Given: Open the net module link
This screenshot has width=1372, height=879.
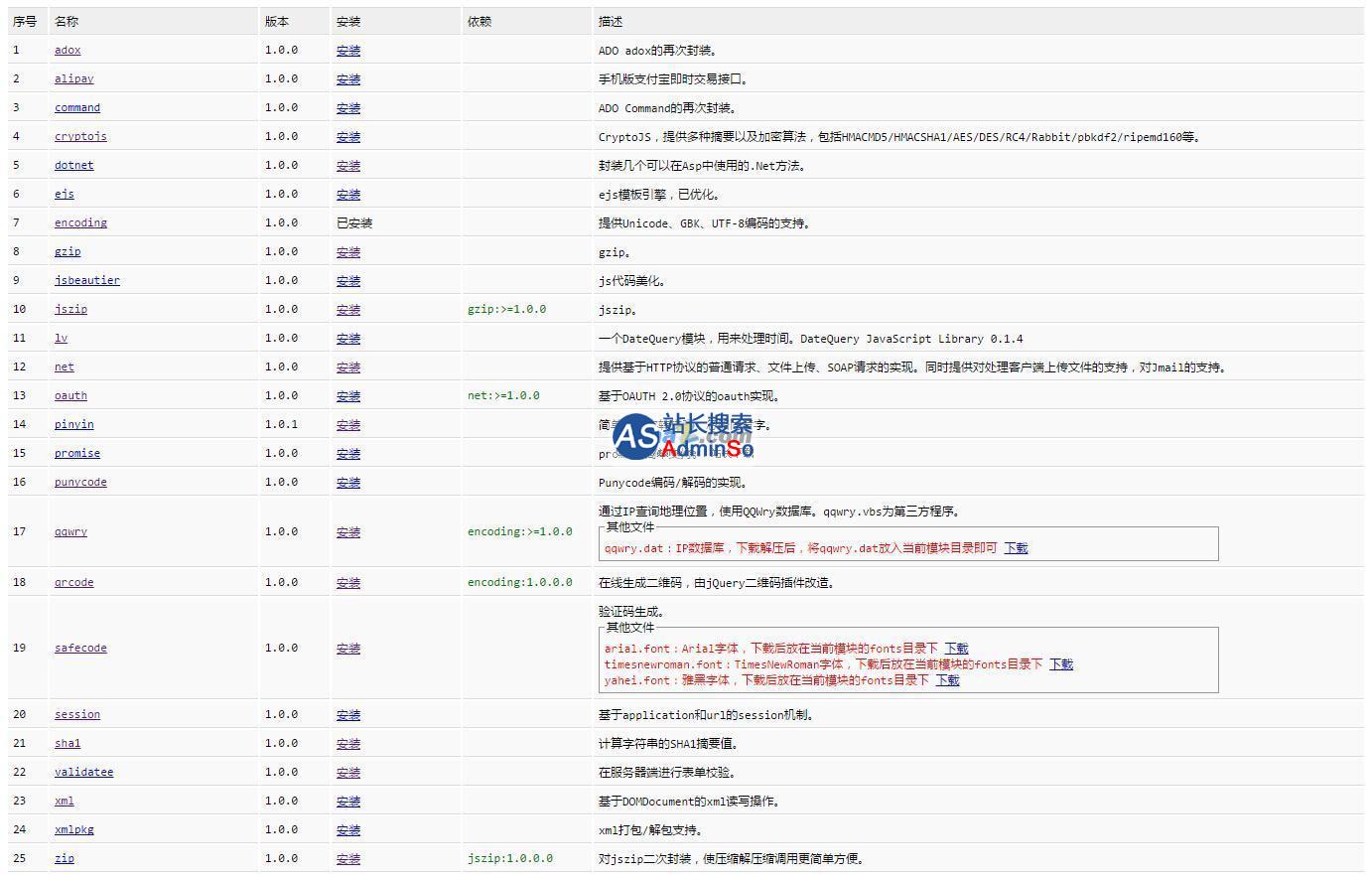Looking at the screenshot, I should tap(65, 366).
